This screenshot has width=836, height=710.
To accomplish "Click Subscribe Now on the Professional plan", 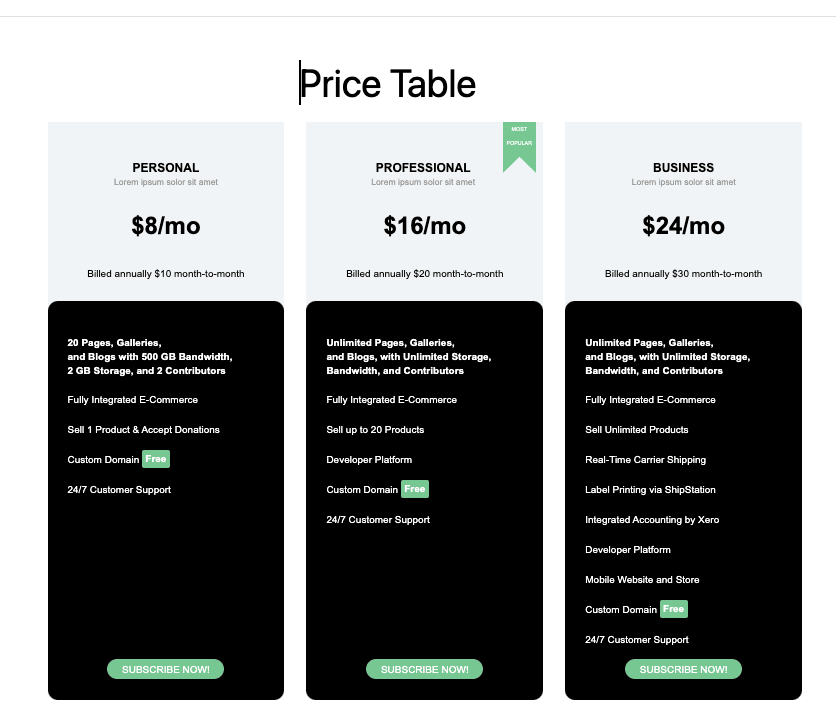I will [x=424, y=669].
